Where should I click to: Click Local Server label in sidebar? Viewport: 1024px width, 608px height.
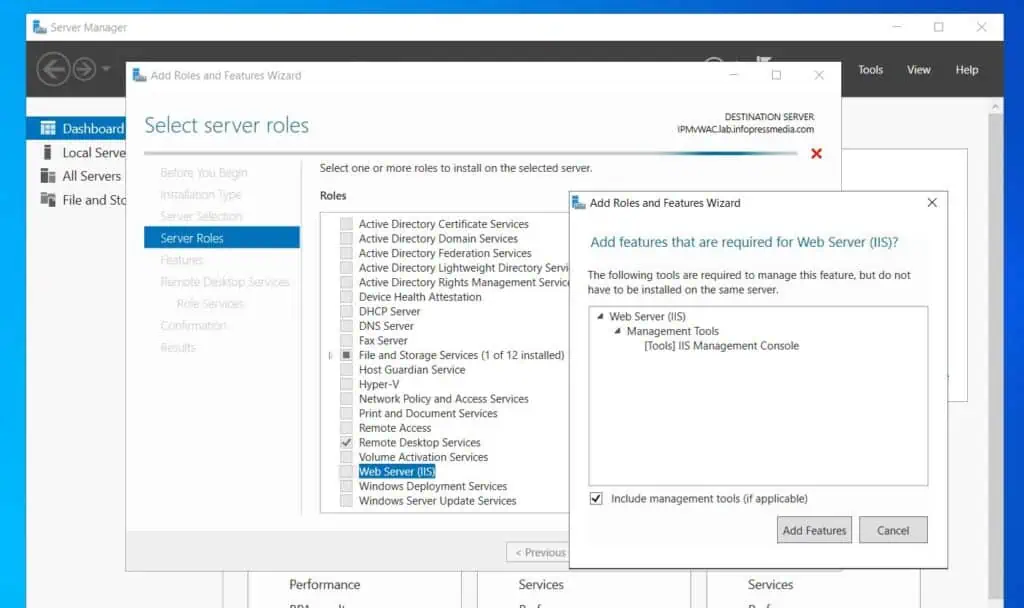click(93, 152)
